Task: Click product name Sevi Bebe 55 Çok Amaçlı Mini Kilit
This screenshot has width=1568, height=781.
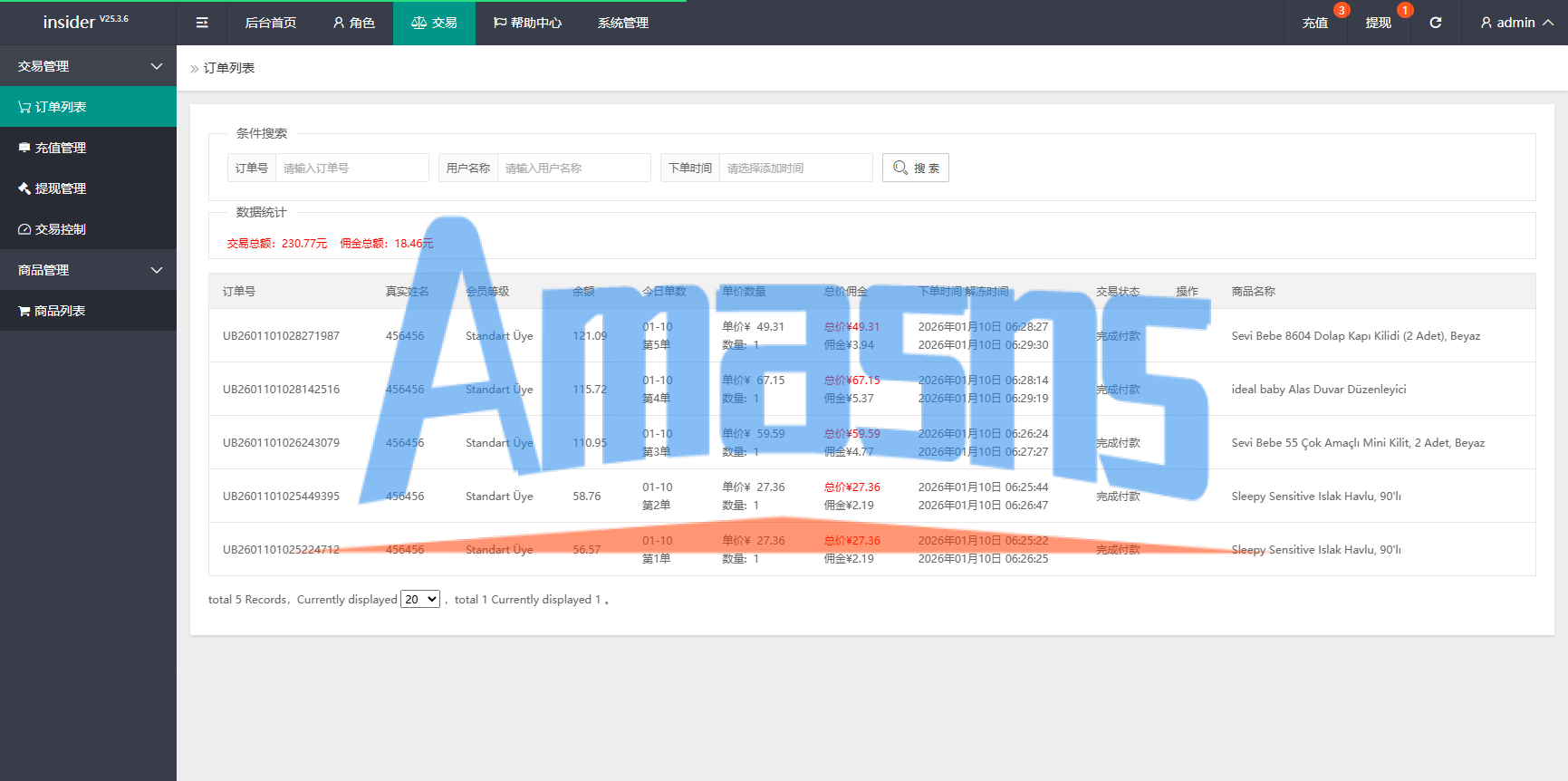Action: [1358, 442]
